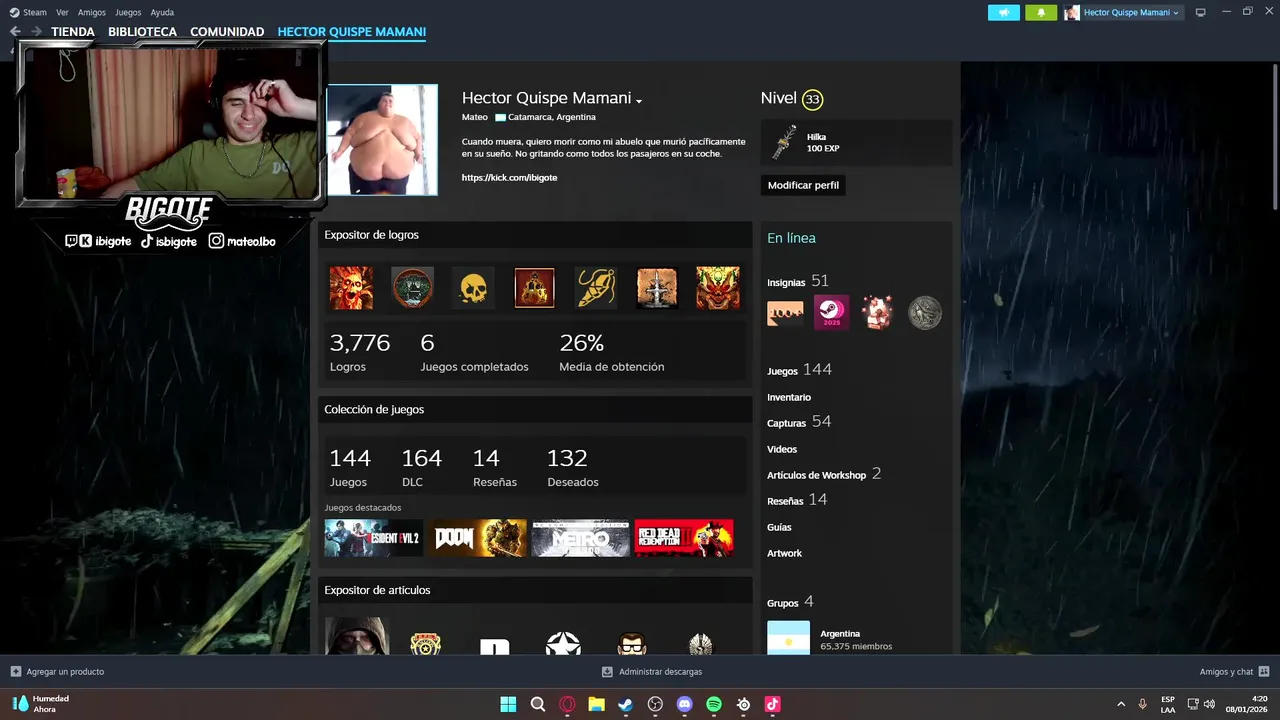Open the Videos link

(782, 449)
